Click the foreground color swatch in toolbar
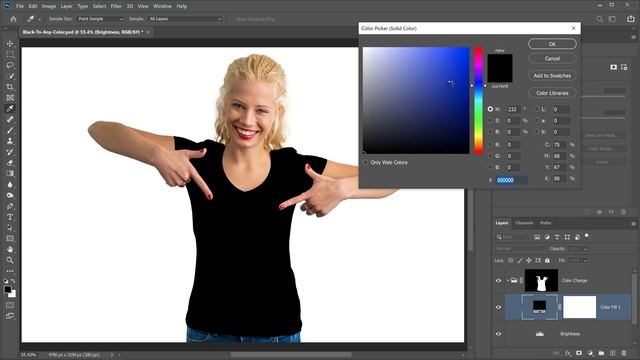 [8, 289]
